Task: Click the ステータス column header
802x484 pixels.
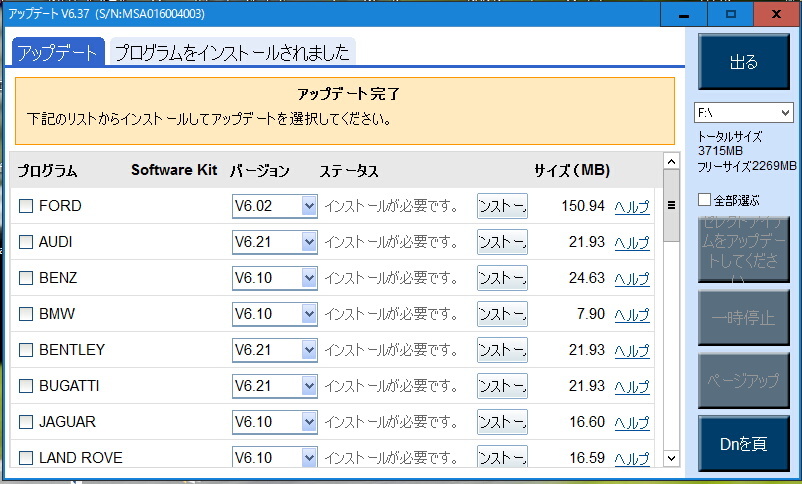Action: point(349,170)
